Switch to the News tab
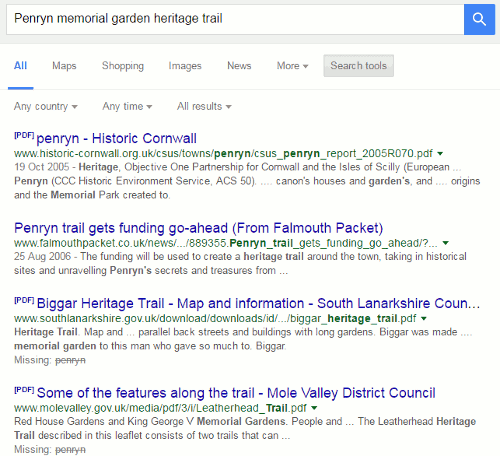Viewport: 500px width, 456px height. pos(239,66)
